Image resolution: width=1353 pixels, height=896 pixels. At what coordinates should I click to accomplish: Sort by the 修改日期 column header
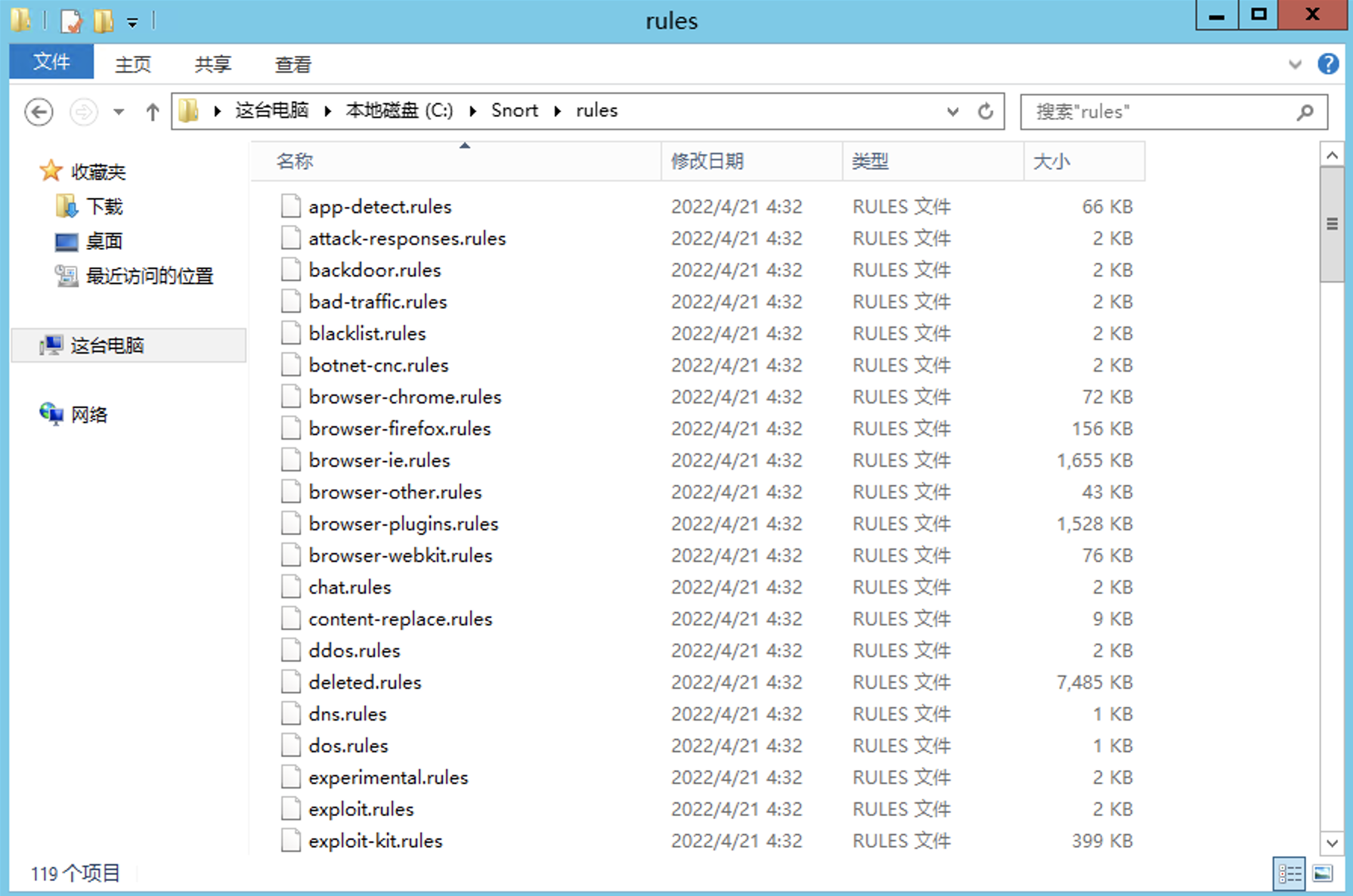(752, 161)
